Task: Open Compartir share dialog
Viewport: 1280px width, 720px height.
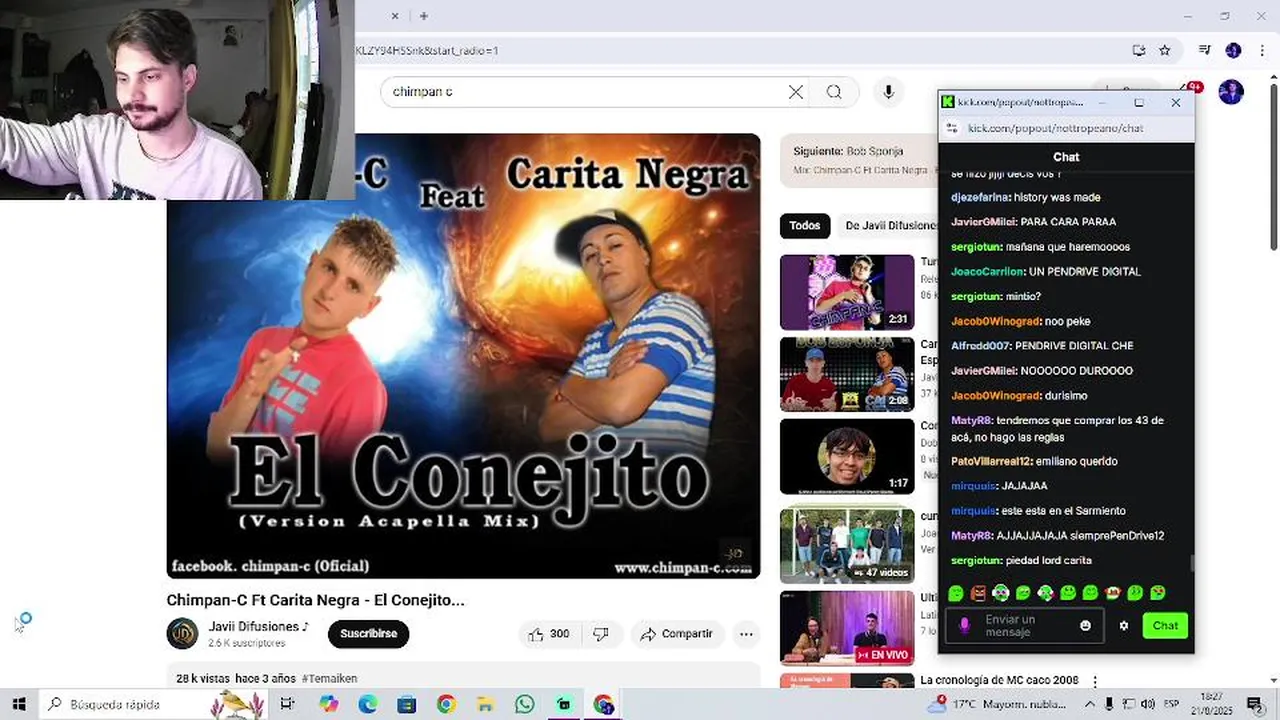Action: [676, 634]
